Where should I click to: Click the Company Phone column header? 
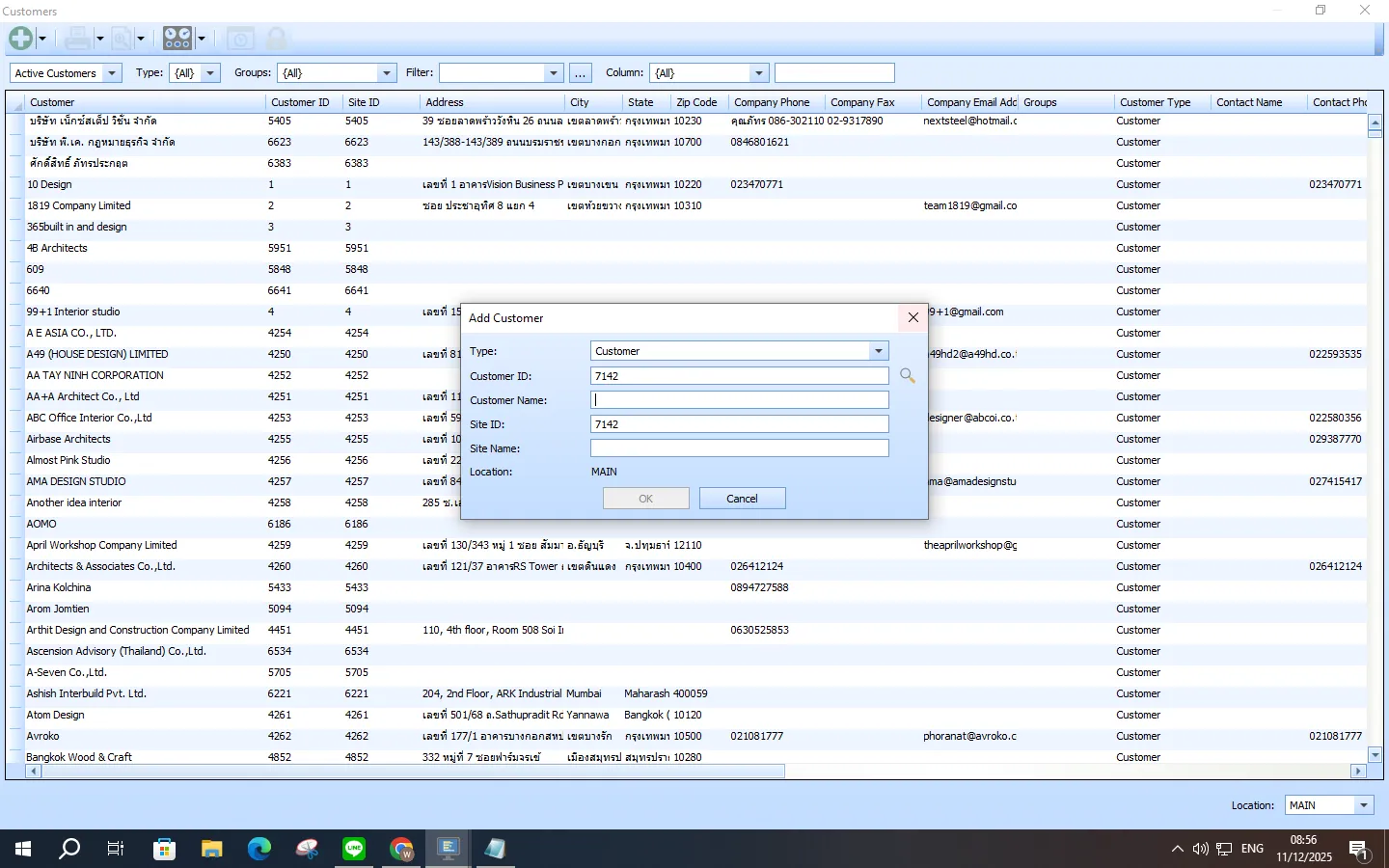pos(776,102)
